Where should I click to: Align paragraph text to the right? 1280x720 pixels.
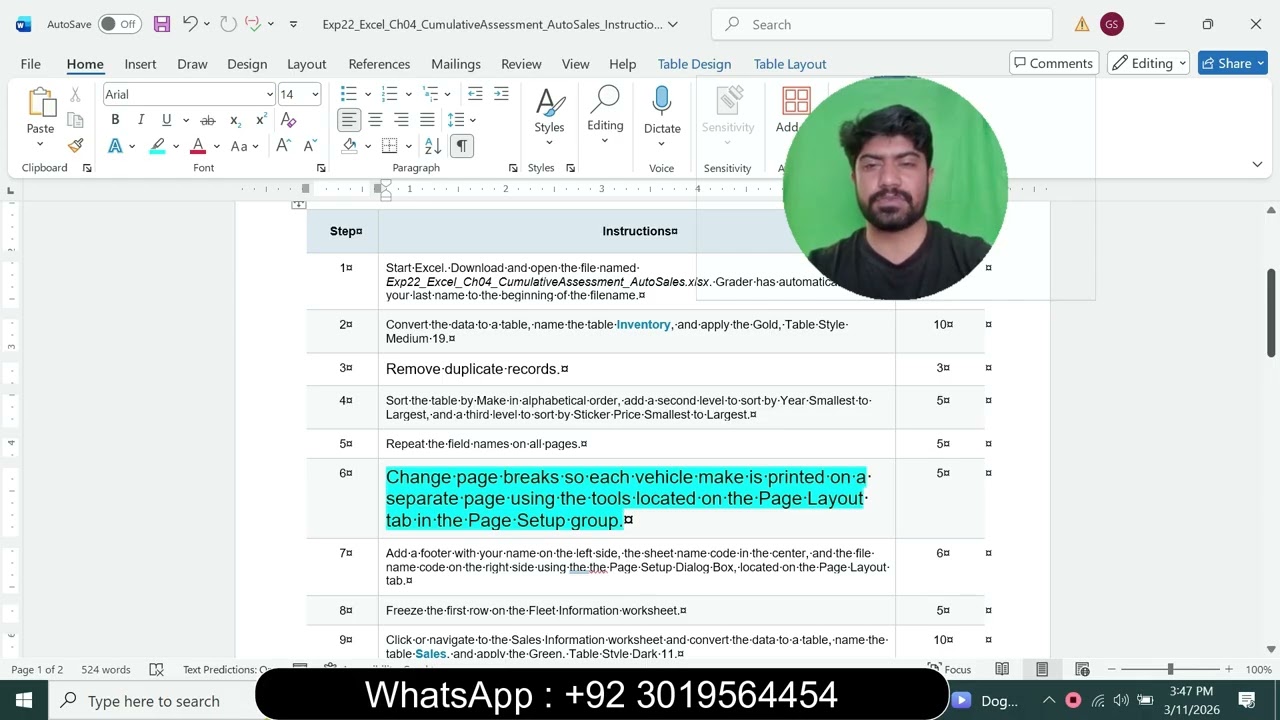click(401, 120)
